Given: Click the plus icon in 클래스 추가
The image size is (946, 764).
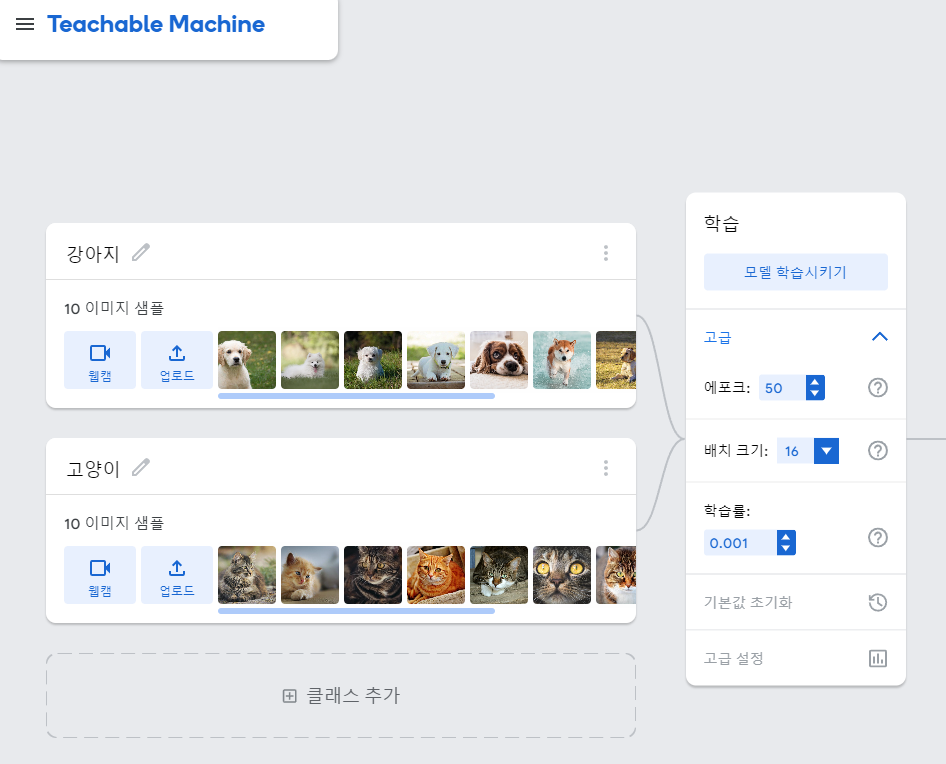Looking at the screenshot, I should coord(290,696).
